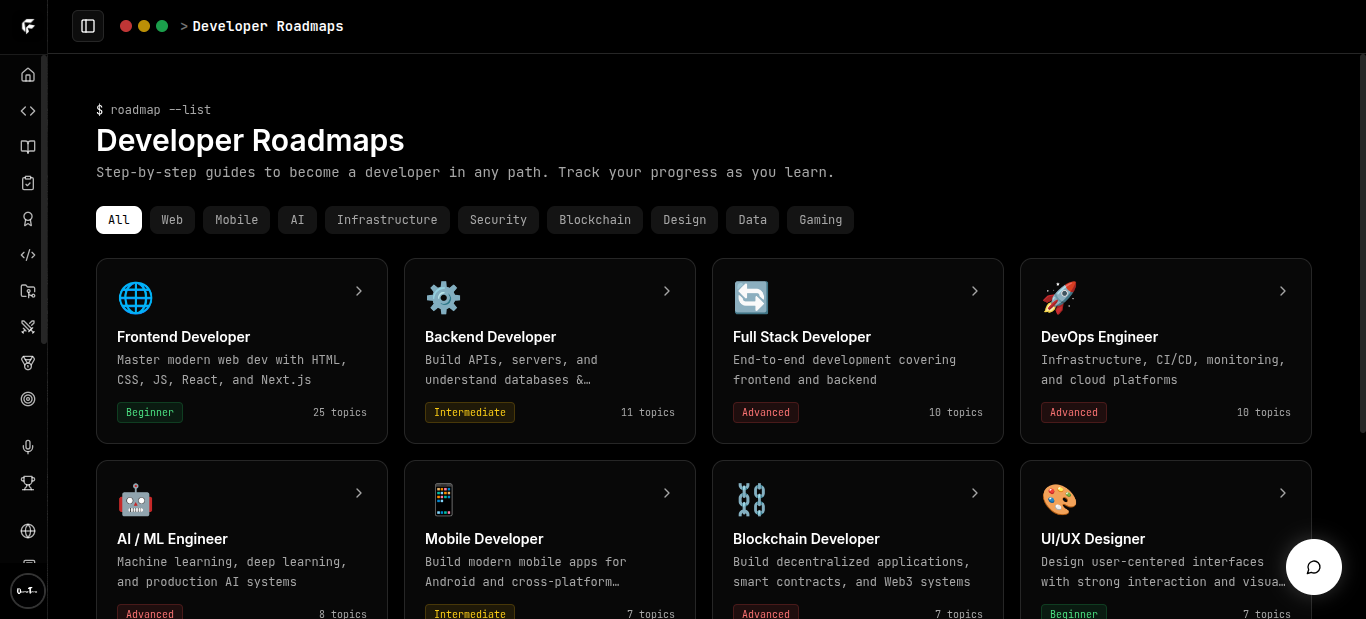Click the microphone icon in the sidebar
The height and width of the screenshot is (619, 1366).
pyautogui.click(x=27, y=446)
